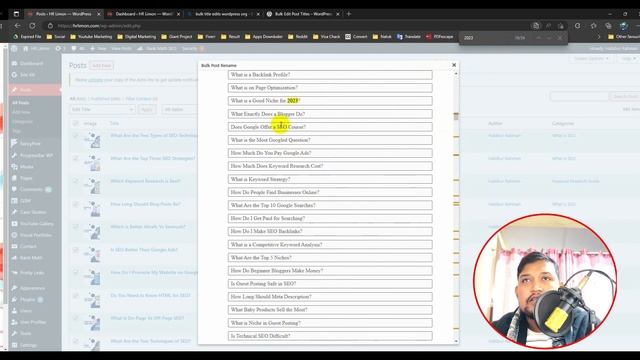This screenshot has width=640, height=360.
Task: Click the 'What is a Good Niche for 2023?' field
Action: 330,101
